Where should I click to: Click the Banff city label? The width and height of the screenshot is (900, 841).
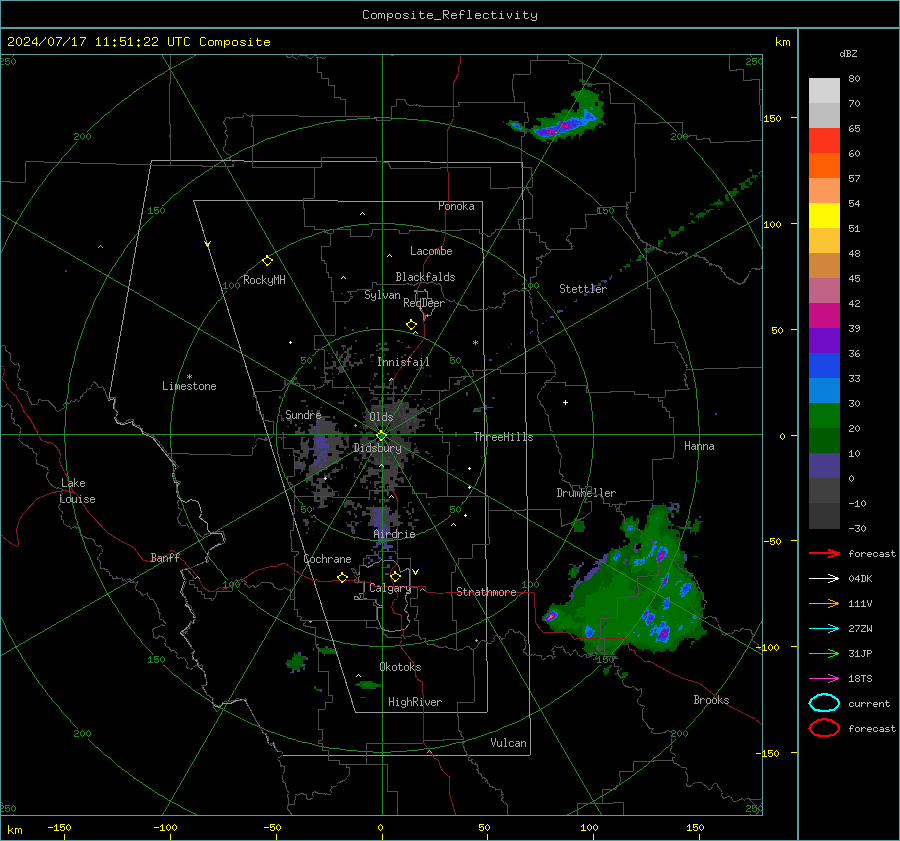[x=165, y=557]
